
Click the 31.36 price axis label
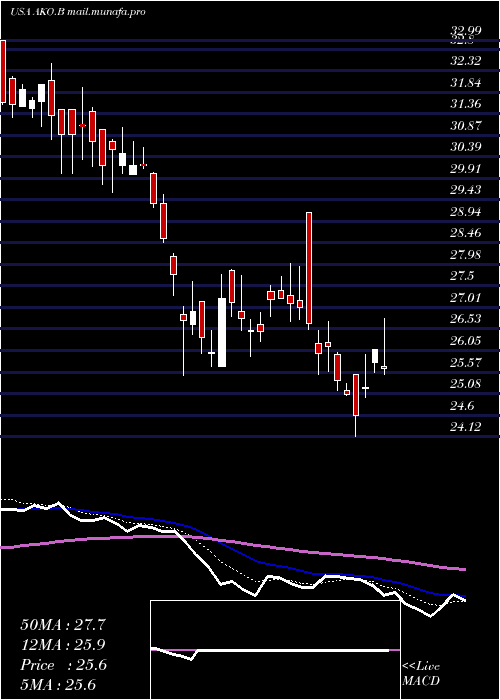click(466, 104)
